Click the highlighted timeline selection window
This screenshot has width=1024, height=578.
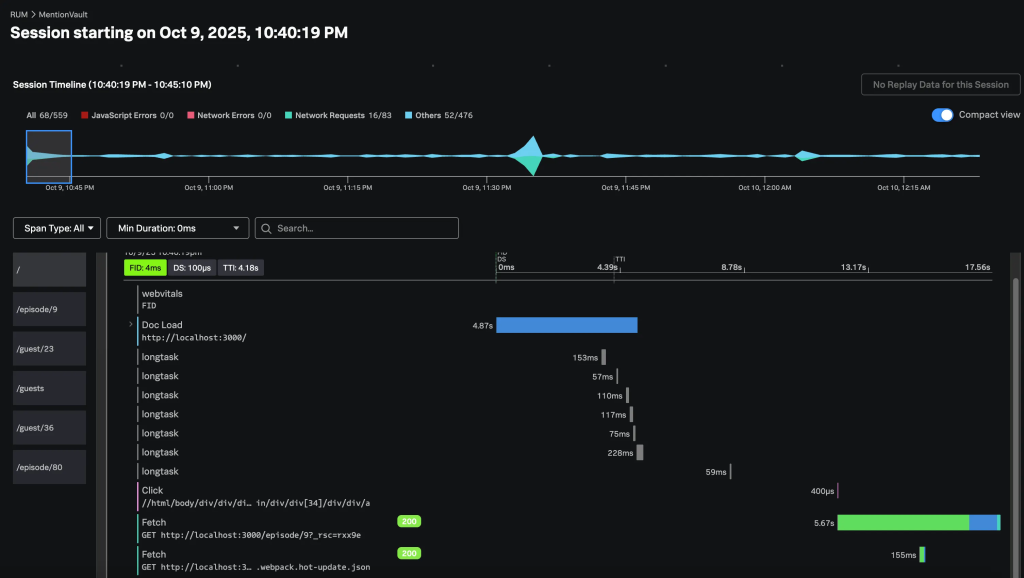pyautogui.click(x=49, y=157)
